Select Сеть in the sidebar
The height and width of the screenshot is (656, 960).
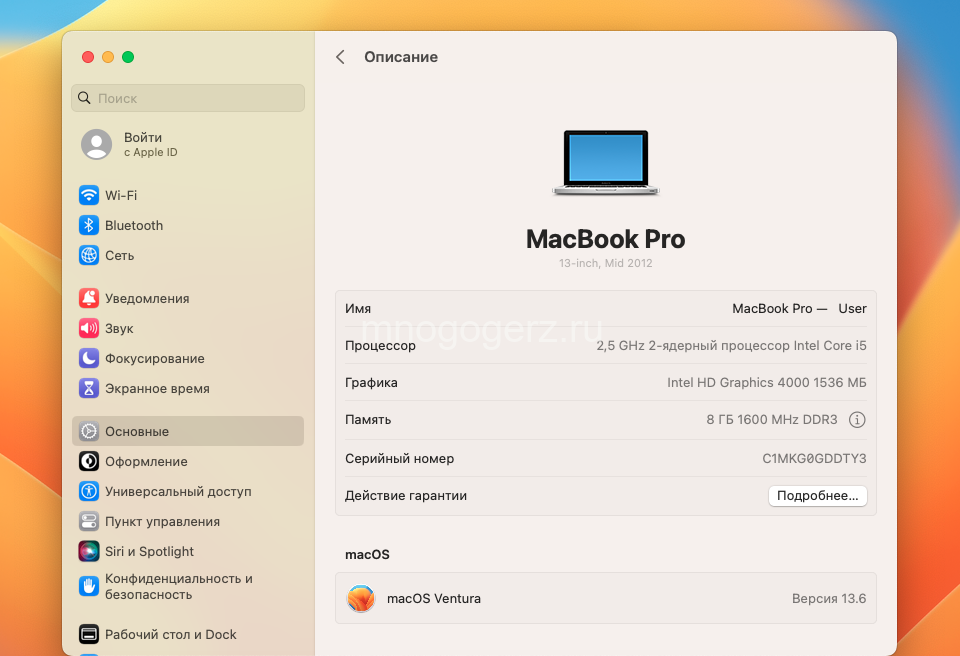click(x=119, y=255)
